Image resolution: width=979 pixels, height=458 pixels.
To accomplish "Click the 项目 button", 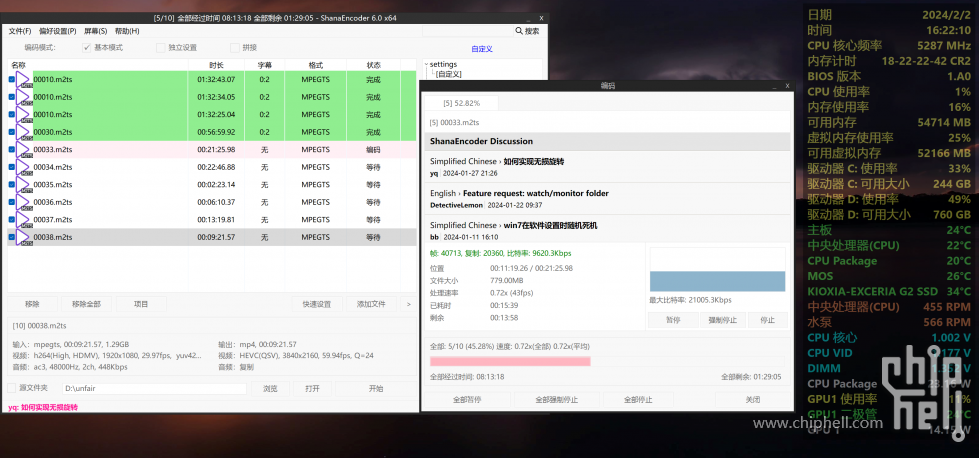I will pyautogui.click(x=141, y=304).
